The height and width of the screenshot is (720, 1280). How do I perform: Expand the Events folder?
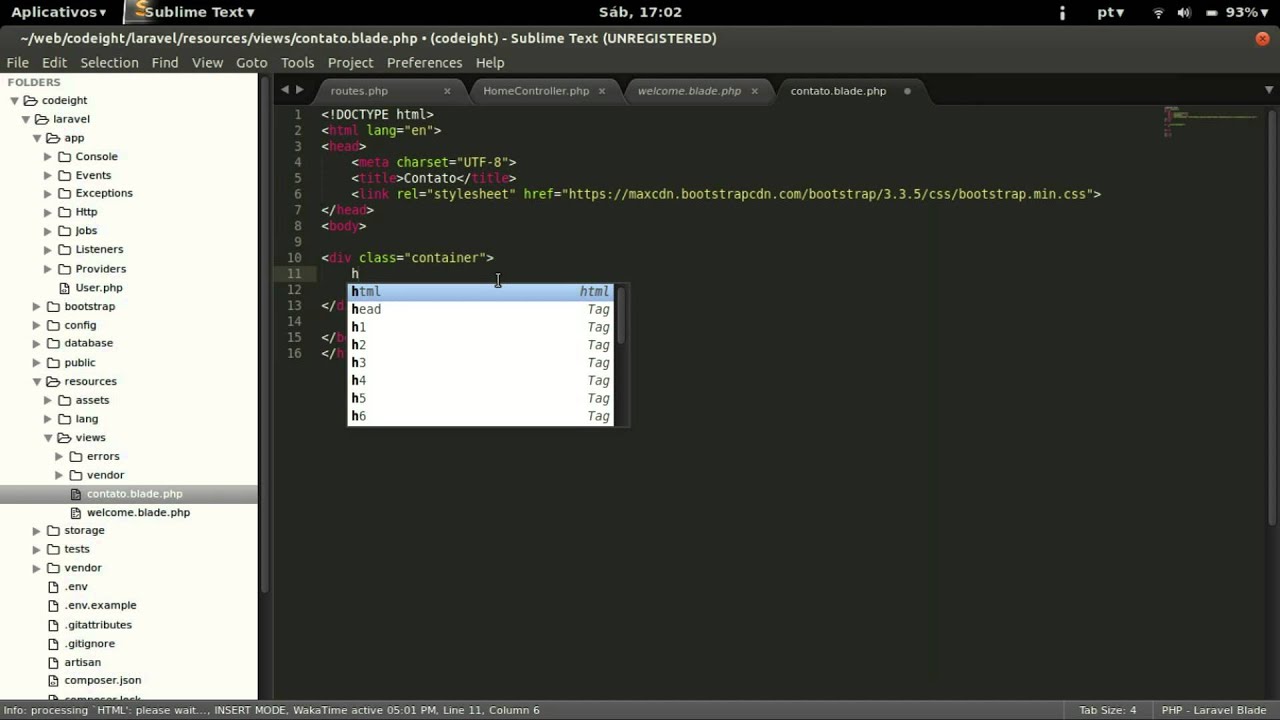click(48, 175)
